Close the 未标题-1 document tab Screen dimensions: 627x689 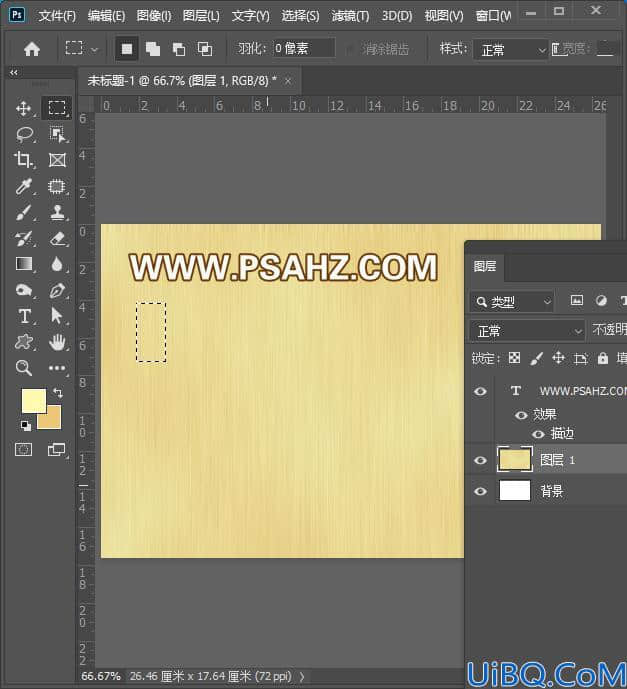pyautogui.click(x=288, y=81)
